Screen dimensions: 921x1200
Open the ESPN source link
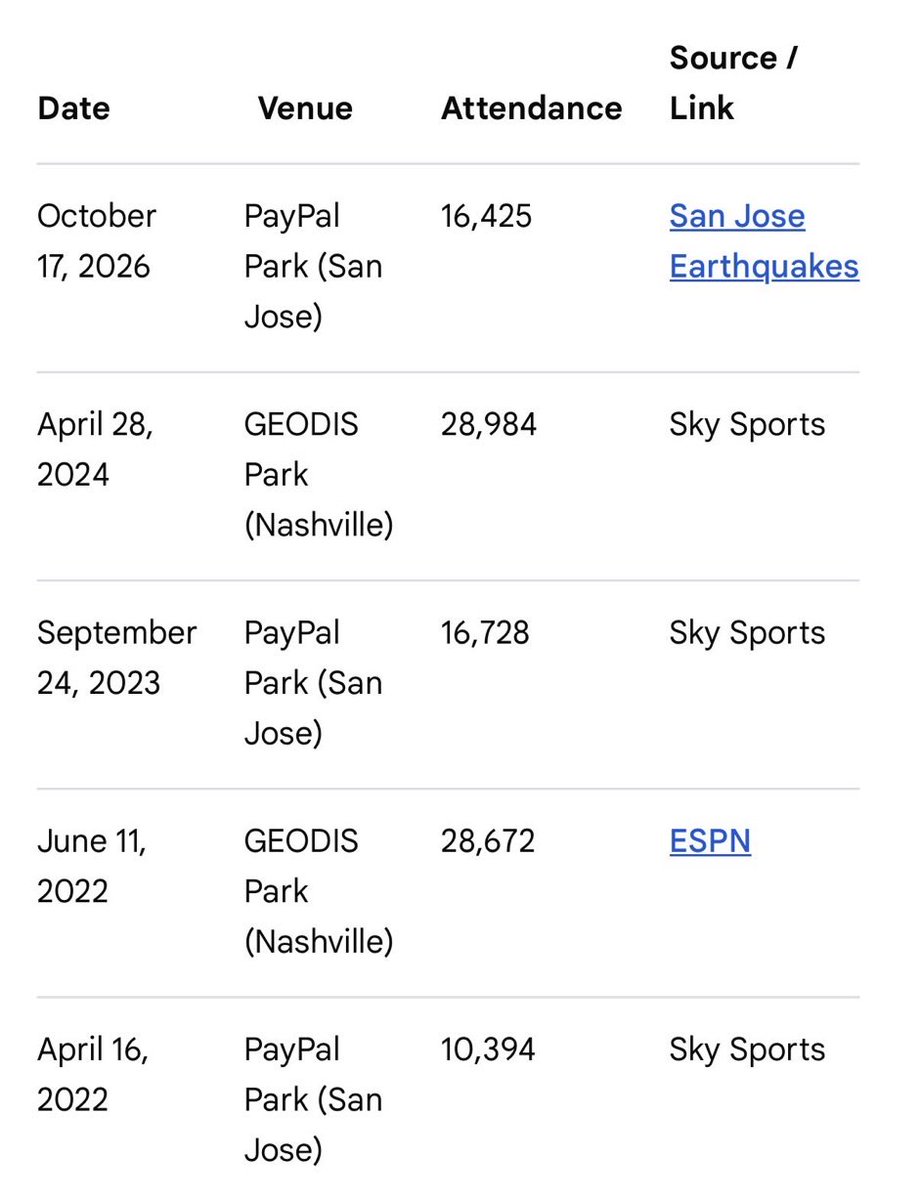tap(710, 841)
